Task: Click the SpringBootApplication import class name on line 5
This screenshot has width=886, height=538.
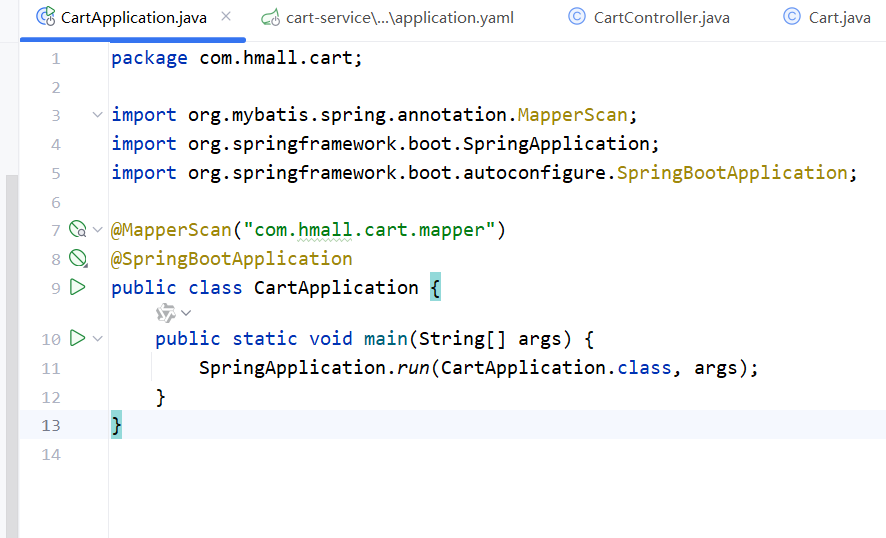Action: 732,172
